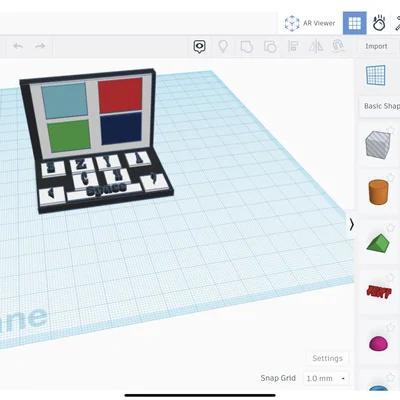Image resolution: width=400 pixels, height=400 pixels.
Task: Click the Mirror tool icon
Action: coord(315,46)
